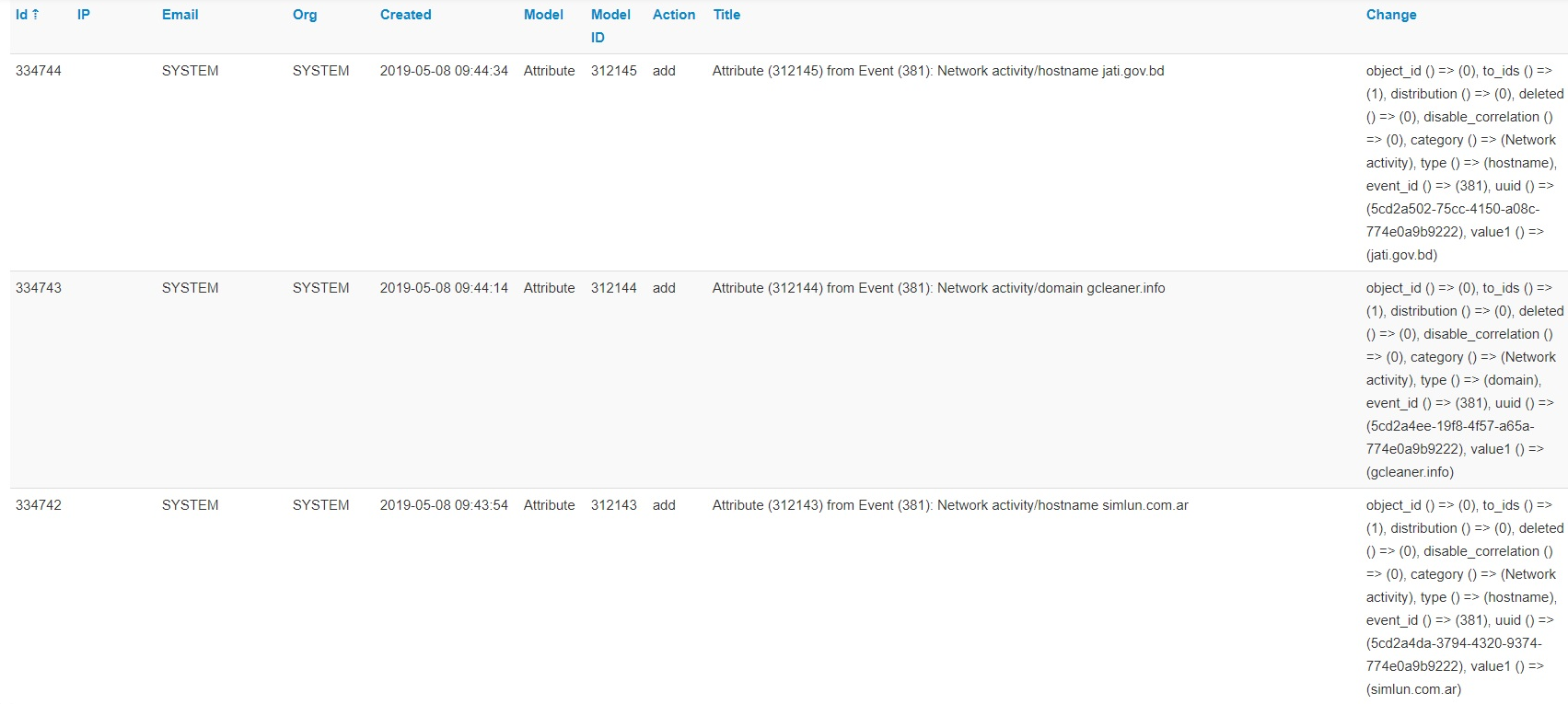Image resolution: width=1568 pixels, height=704 pixels.
Task: Sort by the Model column header
Action: pyautogui.click(x=543, y=15)
